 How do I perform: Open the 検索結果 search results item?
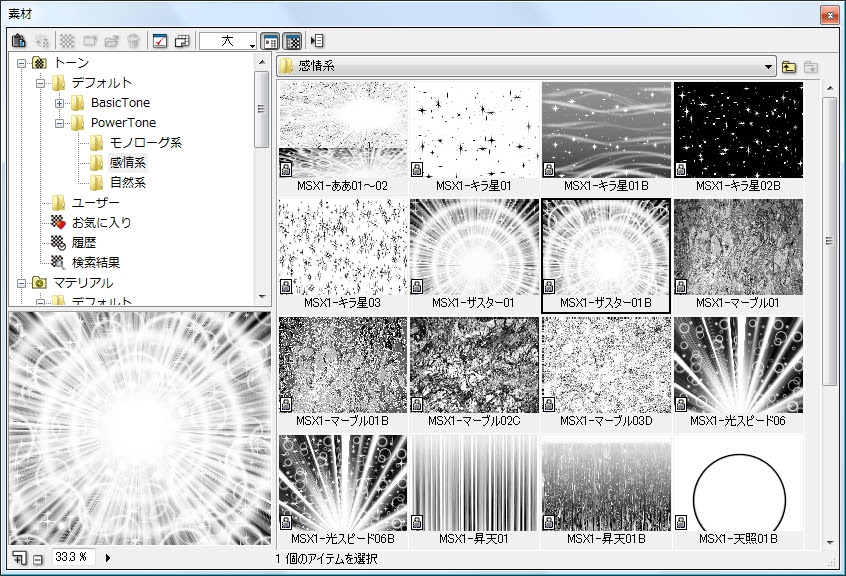(x=96, y=262)
